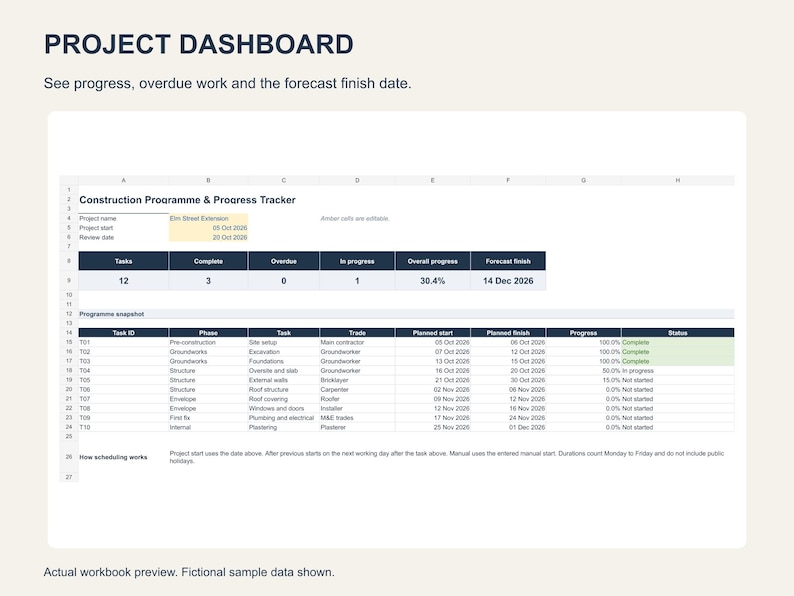Screen dimensions: 794x596
Task: Select column header H
Action: click(678, 180)
